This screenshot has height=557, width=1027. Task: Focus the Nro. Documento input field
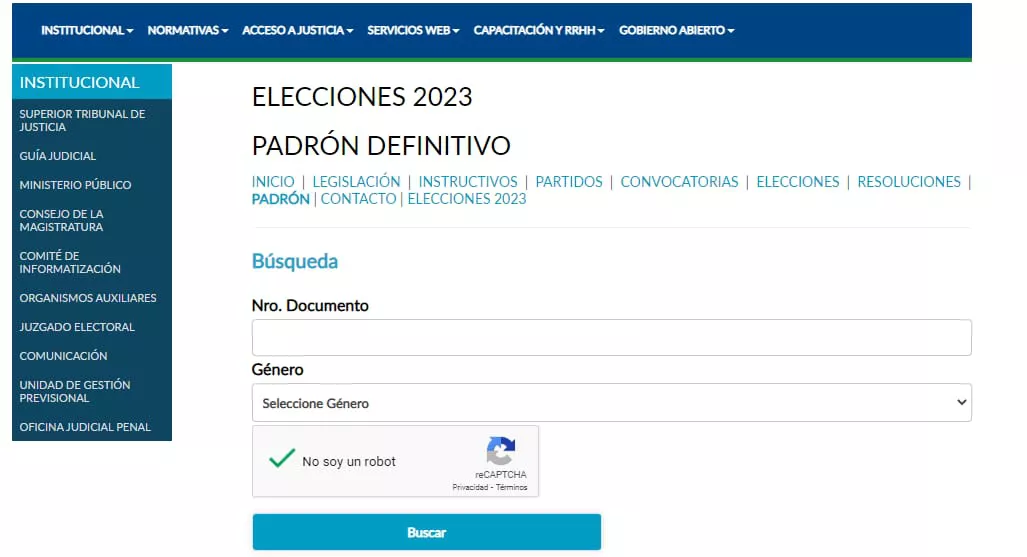pyautogui.click(x=611, y=338)
